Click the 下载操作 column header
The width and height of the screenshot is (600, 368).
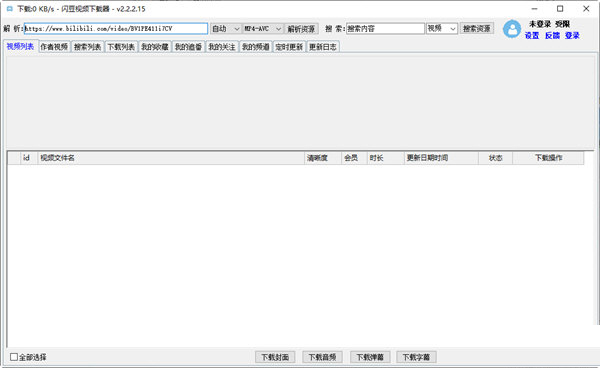[x=548, y=158]
